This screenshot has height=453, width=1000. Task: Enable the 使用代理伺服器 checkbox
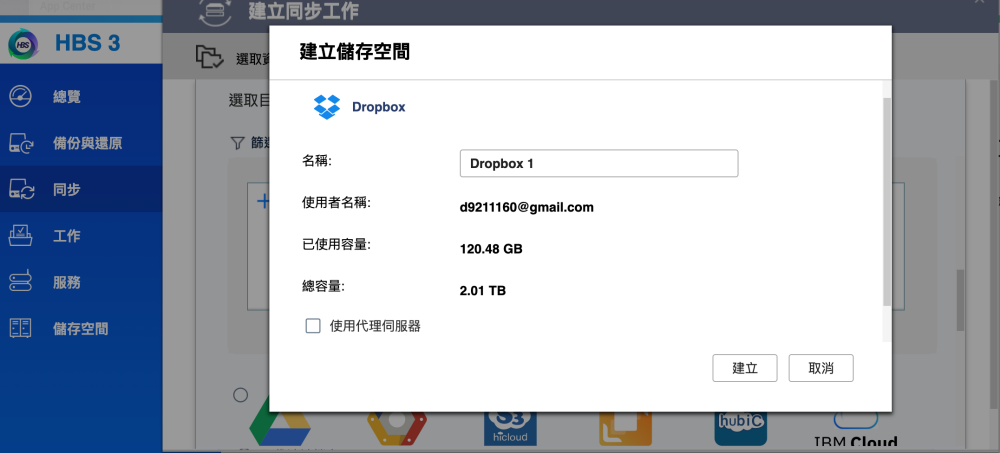(313, 327)
